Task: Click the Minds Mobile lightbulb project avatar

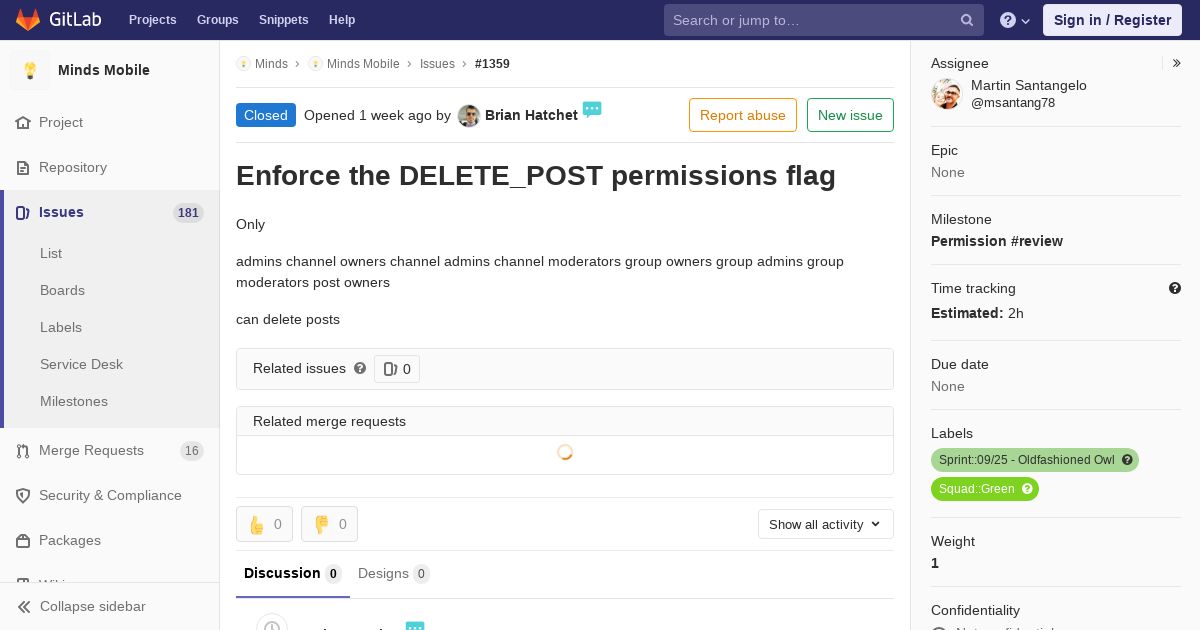Action: [x=30, y=70]
